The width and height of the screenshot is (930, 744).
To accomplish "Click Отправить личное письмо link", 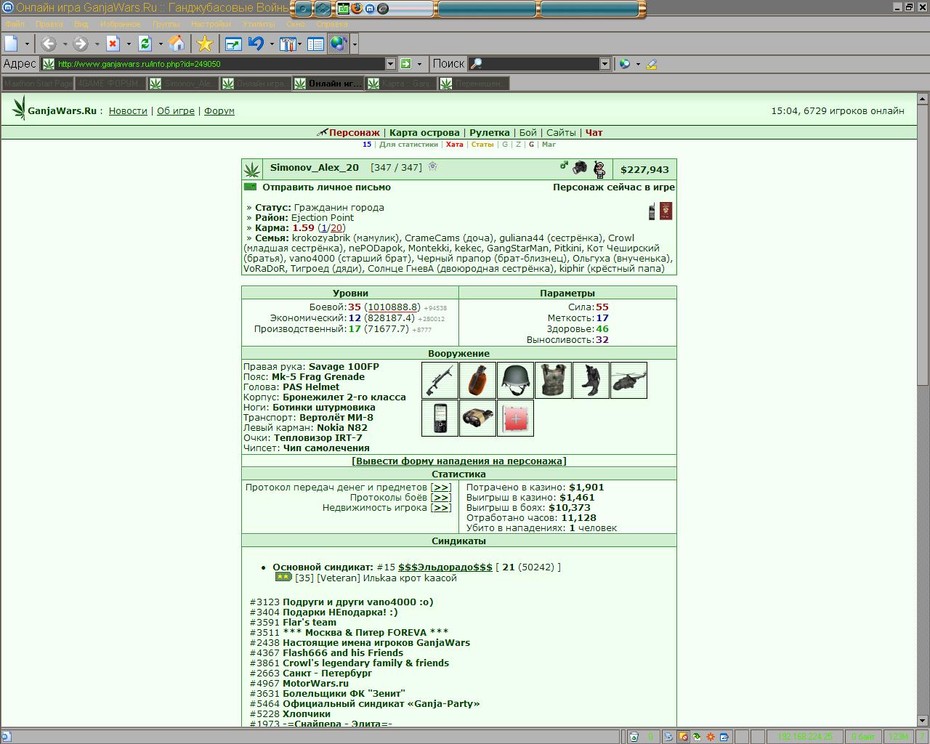I will coord(326,187).
